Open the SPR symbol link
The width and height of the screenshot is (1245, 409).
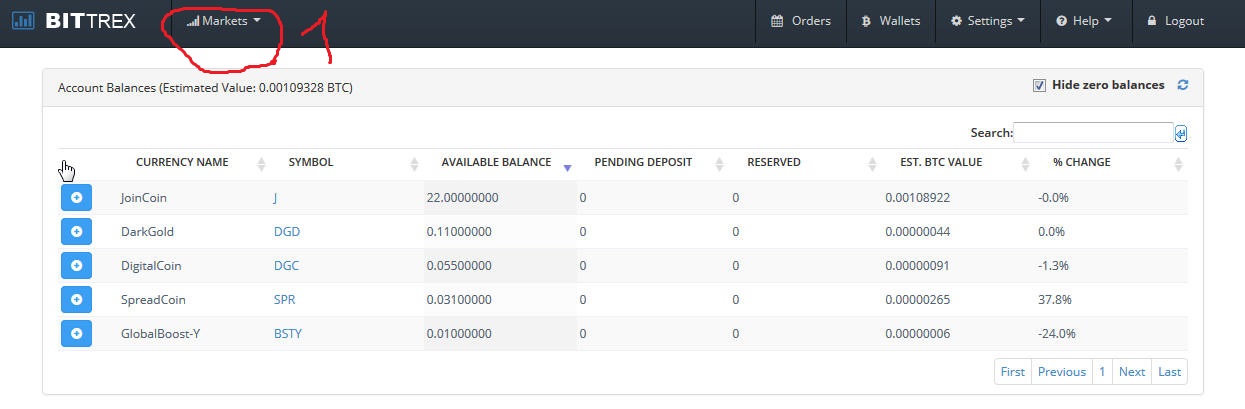pyautogui.click(x=284, y=300)
